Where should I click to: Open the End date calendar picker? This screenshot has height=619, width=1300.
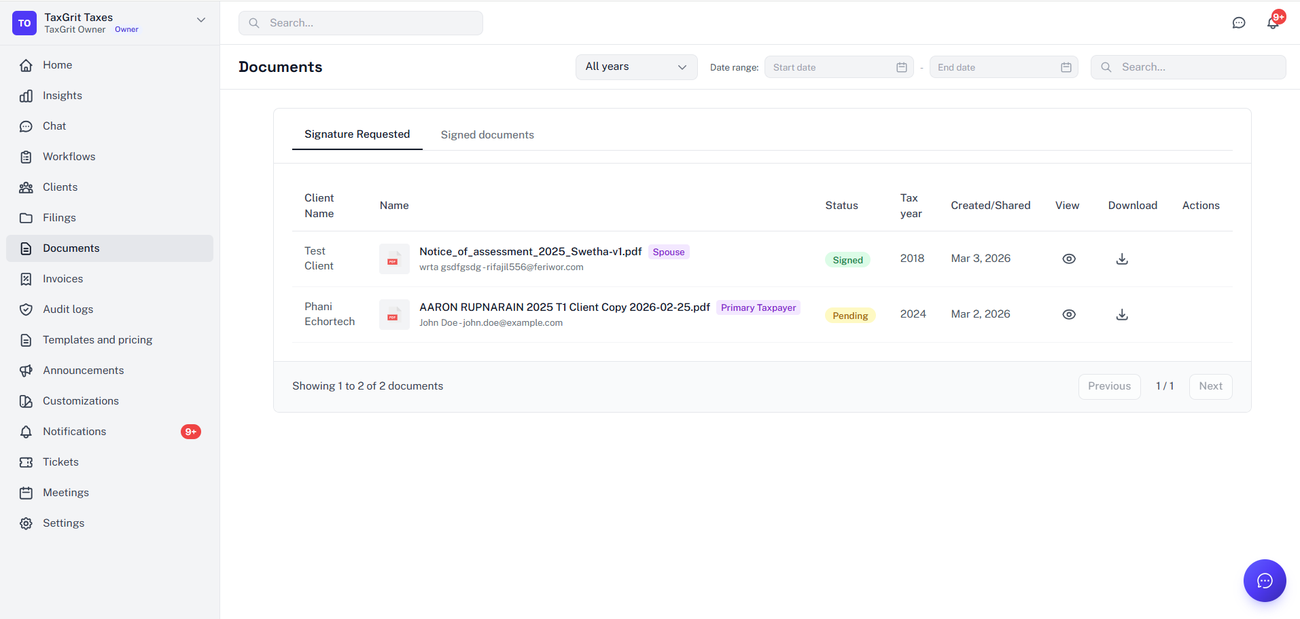1066,67
